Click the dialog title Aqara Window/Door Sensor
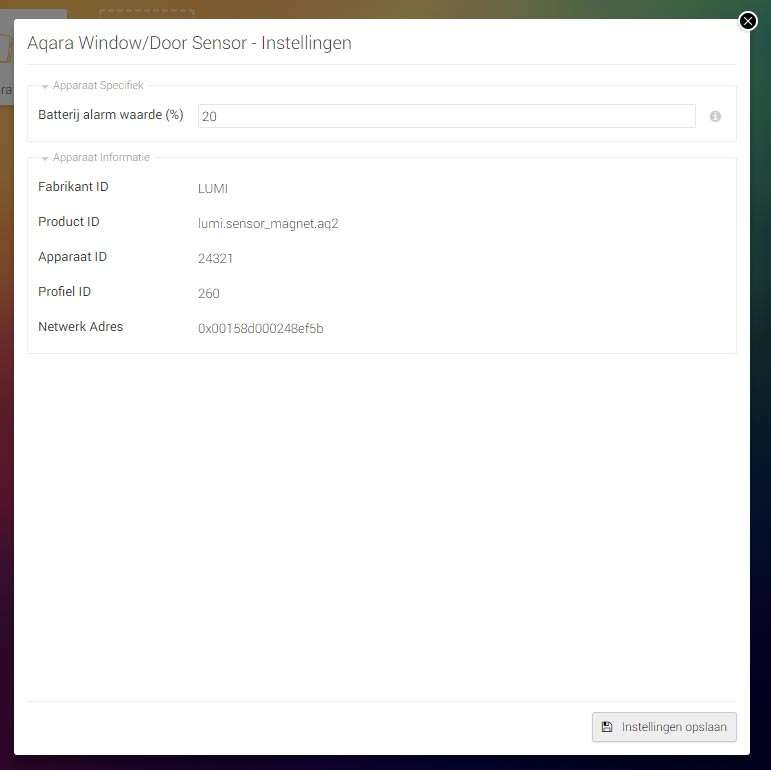 [x=189, y=43]
